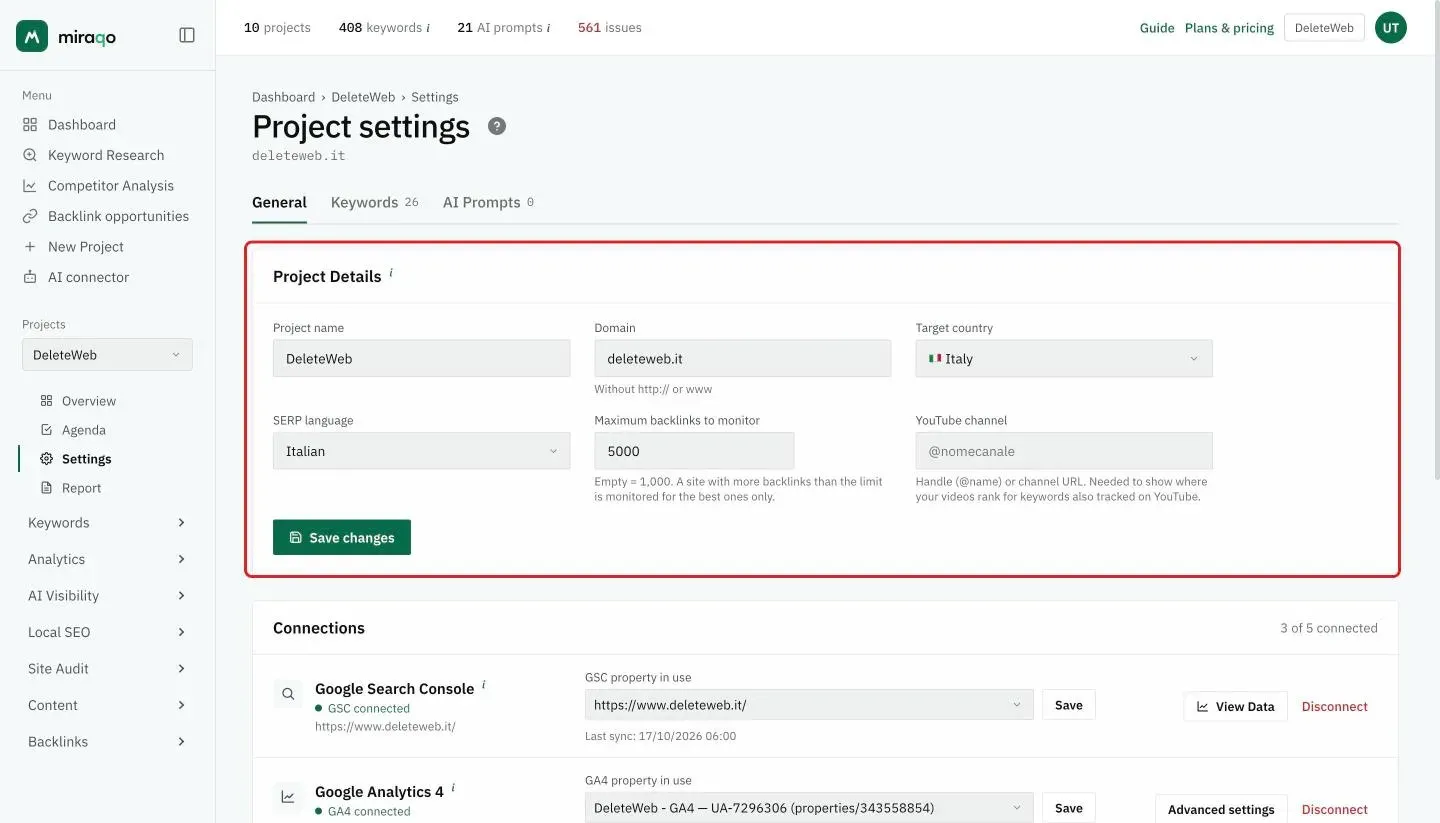Open the SERP language Italian dropdown
This screenshot has width=1440, height=823.
pyautogui.click(x=421, y=451)
